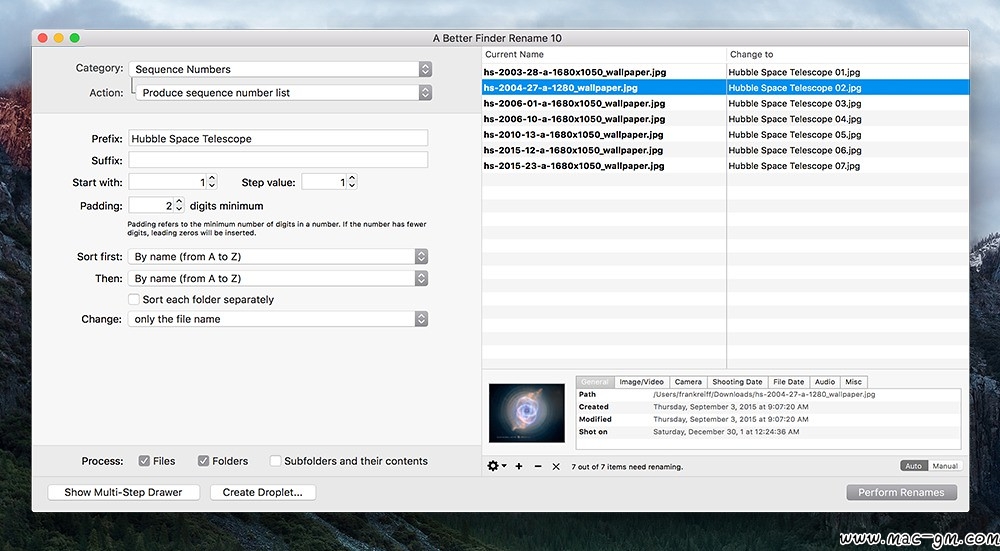Click the Padding number field
The height and width of the screenshot is (551, 1000).
click(152, 205)
